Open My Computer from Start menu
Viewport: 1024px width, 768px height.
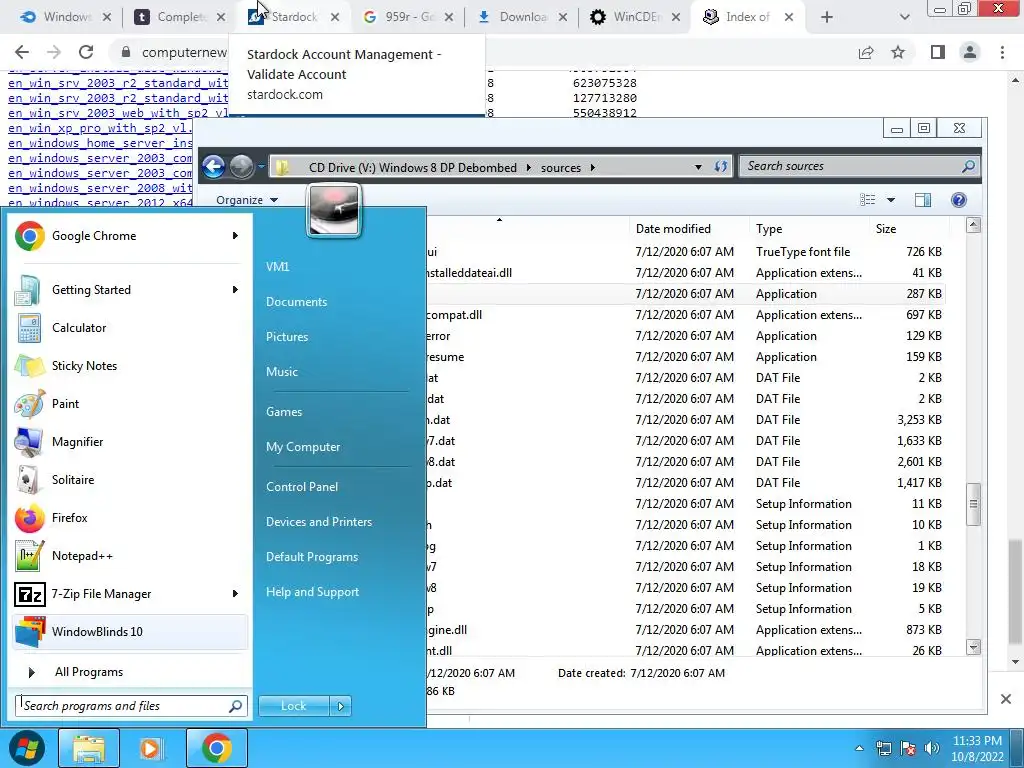click(303, 447)
